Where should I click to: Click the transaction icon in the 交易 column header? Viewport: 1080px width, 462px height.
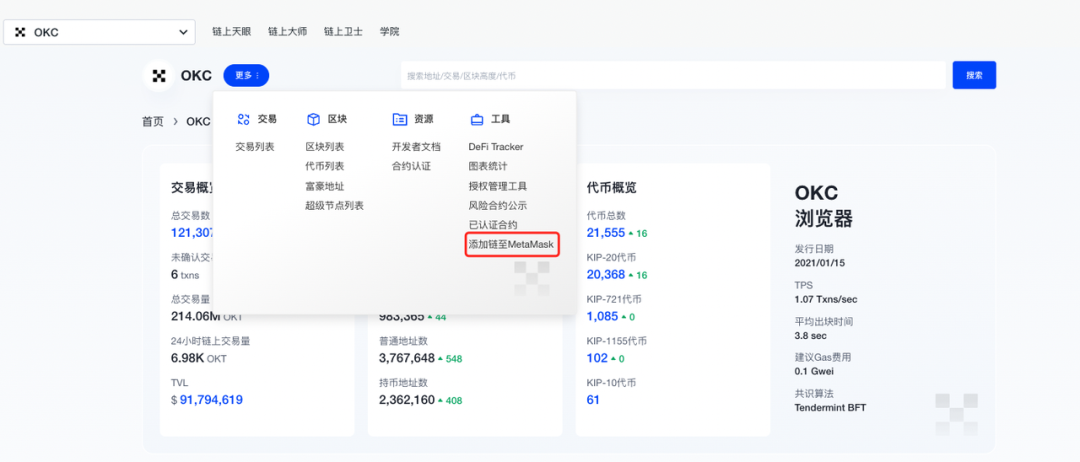(243, 119)
